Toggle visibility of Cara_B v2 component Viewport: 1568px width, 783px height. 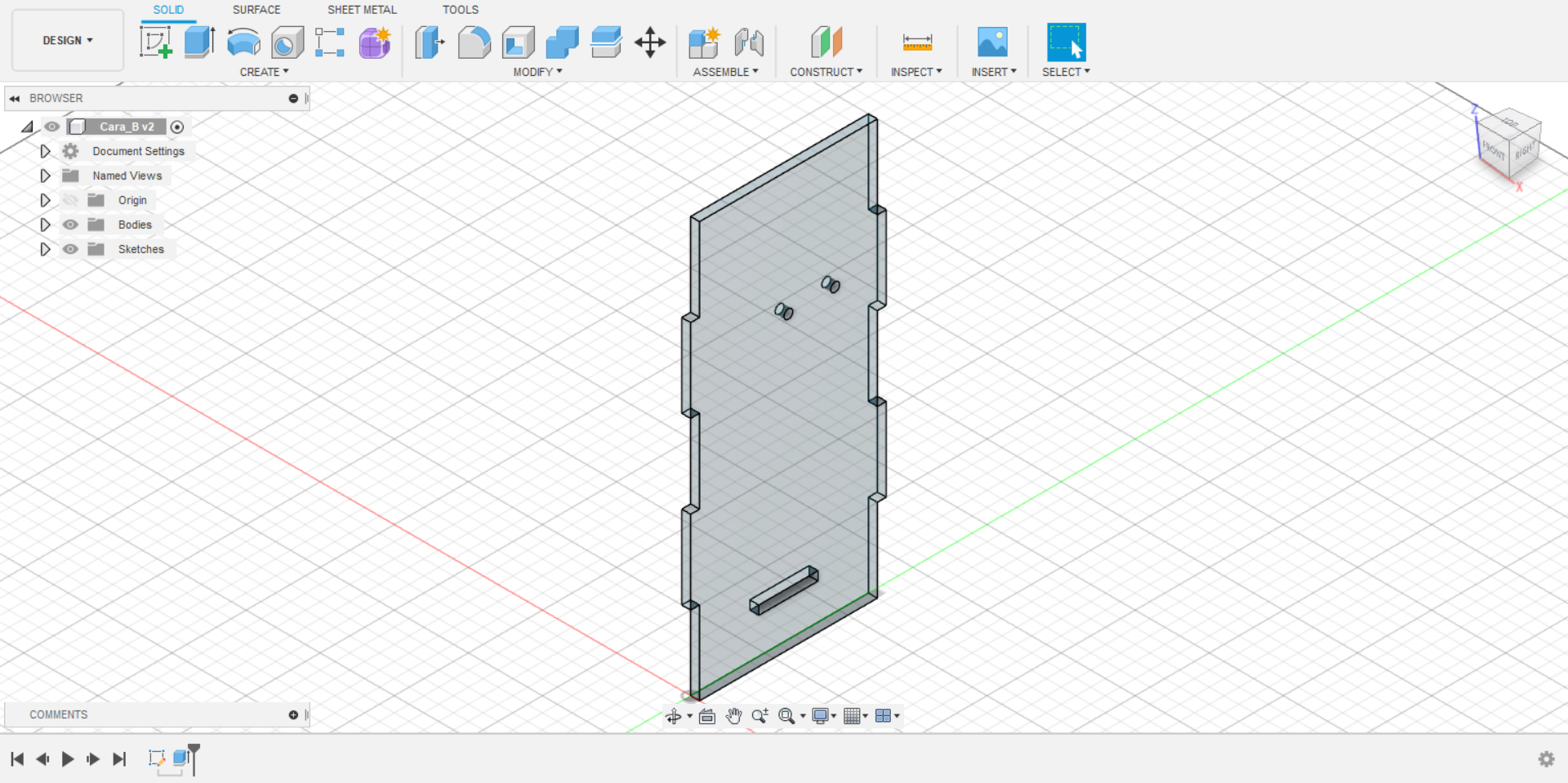point(52,127)
